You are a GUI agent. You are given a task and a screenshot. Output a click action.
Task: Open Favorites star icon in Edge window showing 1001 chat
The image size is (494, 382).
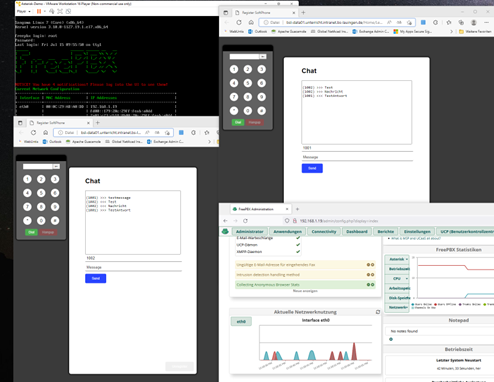pyautogui.click(x=449, y=22)
